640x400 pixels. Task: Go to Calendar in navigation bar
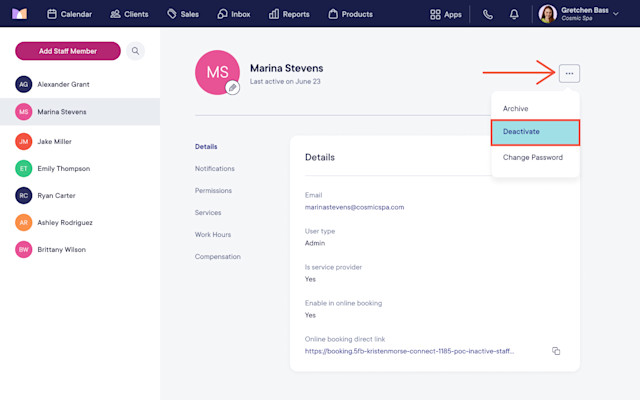pos(69,14)
